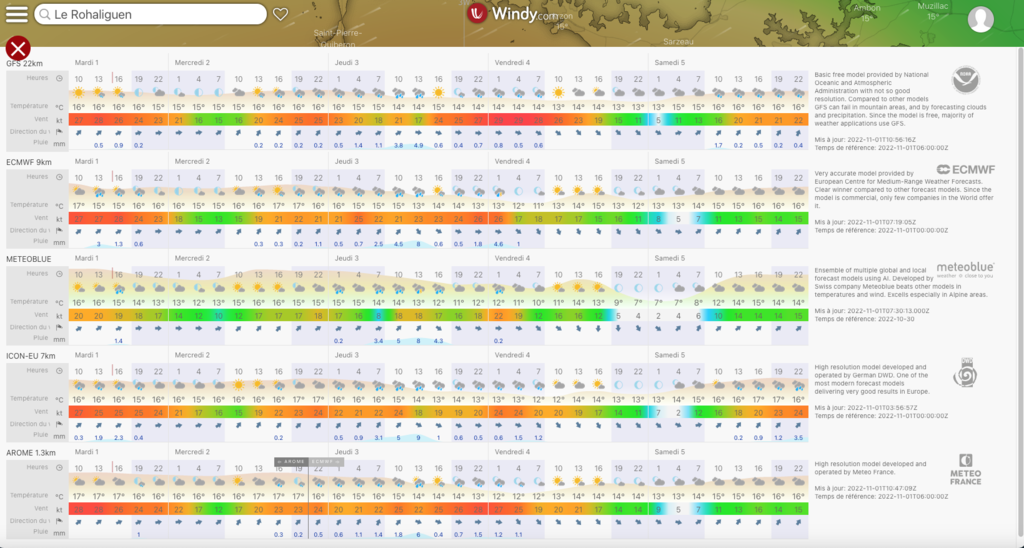The image size is (1024, 548).
Task: Select the GFS 22km model heading
Action: pos(25,63)
